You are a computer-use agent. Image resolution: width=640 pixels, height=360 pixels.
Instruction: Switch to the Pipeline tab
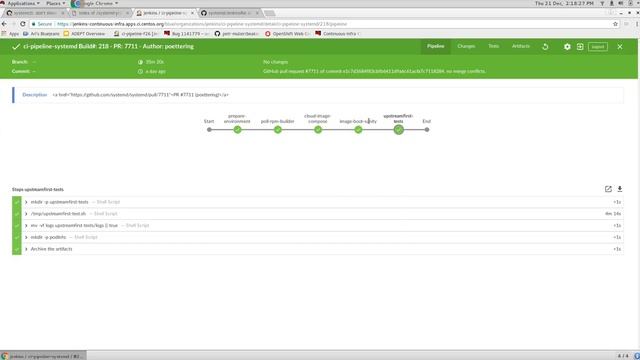pos(436,47)
